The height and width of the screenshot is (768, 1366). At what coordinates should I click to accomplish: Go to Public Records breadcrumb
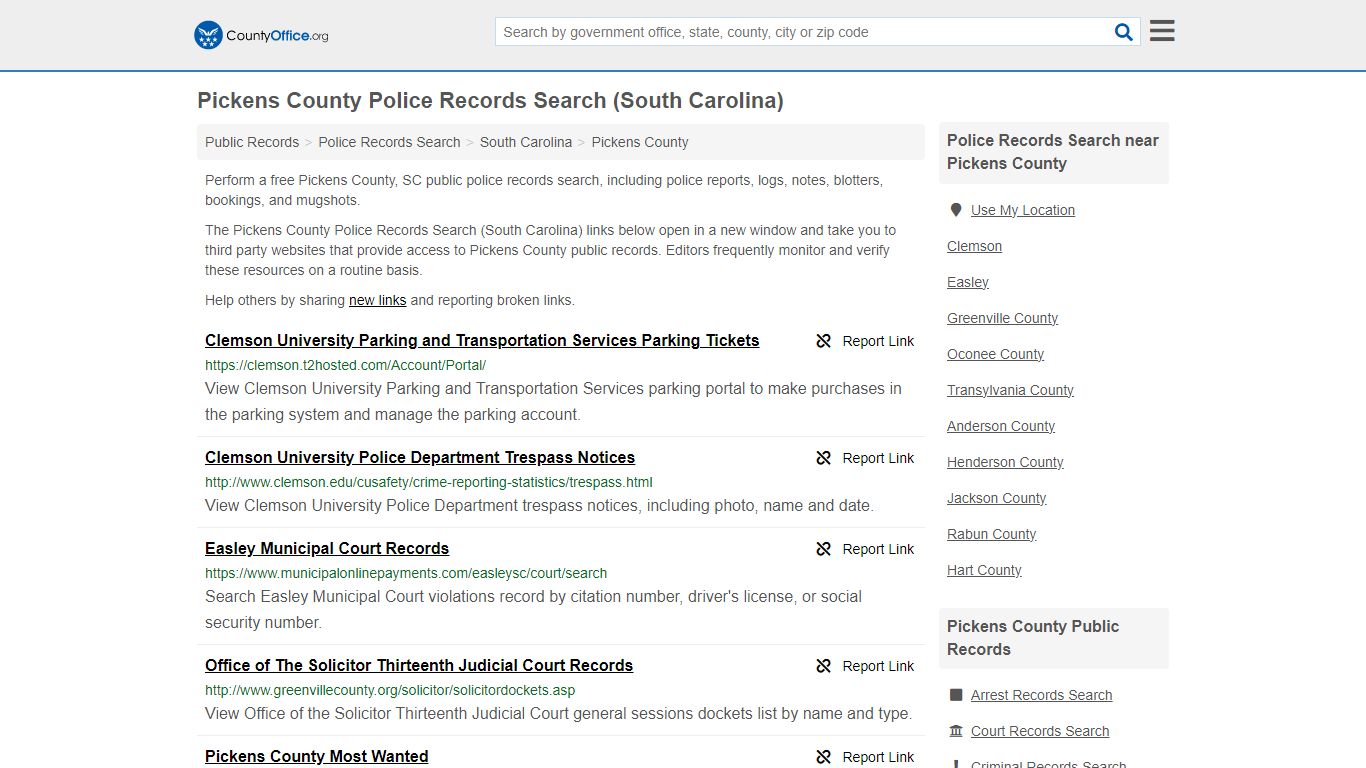[x=252, y=142]
